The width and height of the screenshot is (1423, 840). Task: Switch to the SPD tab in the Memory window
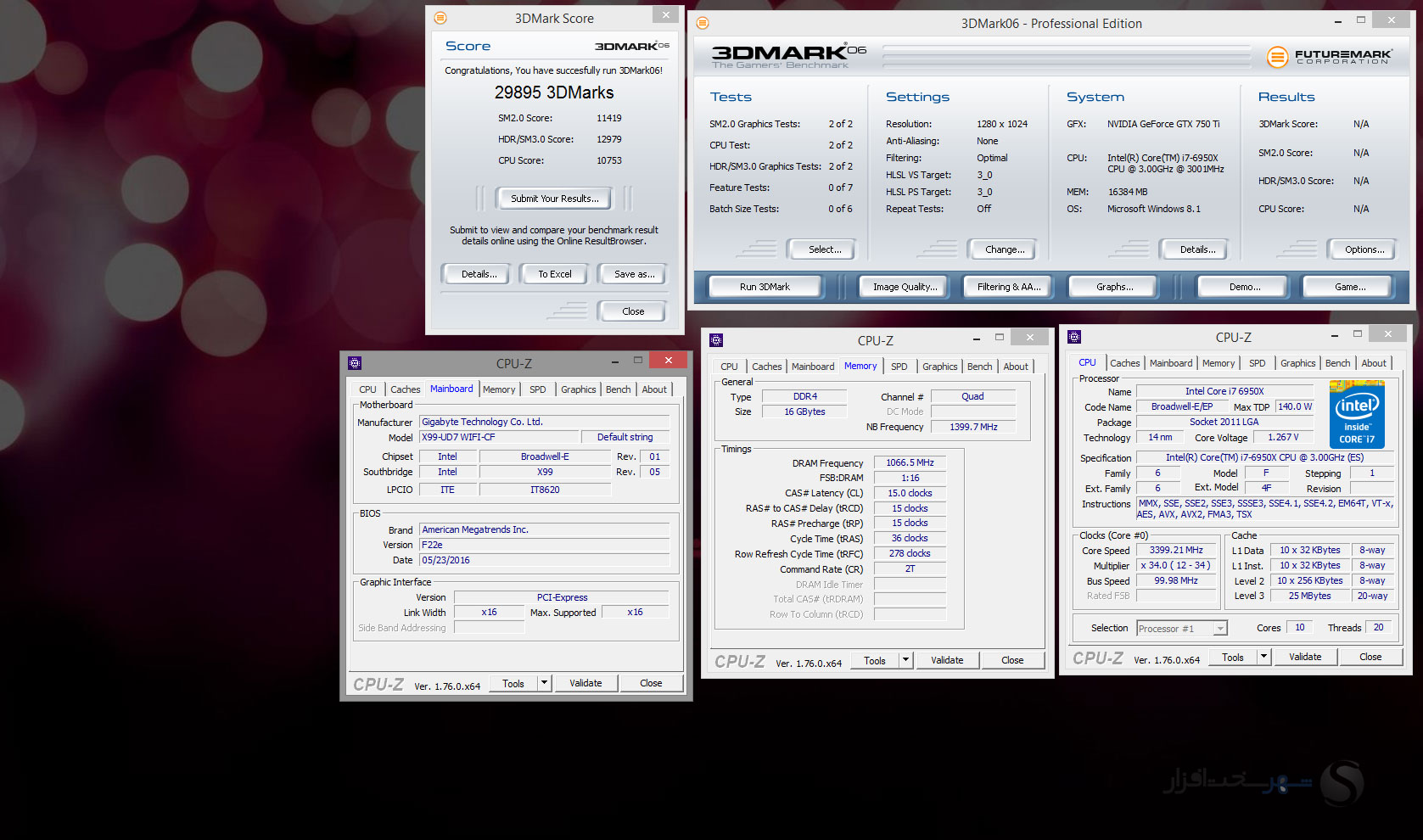(899, 367)
